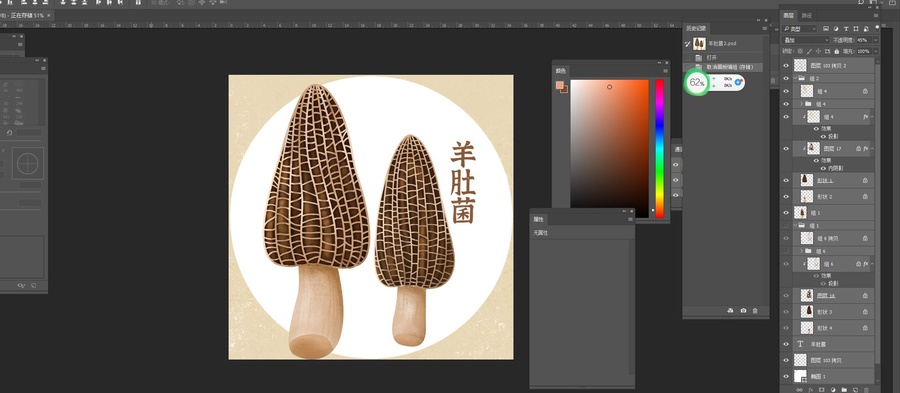Collapse the 组 1 group folder arrow
This screenshot has width=900, height=393.
click(x=796, y=225)
